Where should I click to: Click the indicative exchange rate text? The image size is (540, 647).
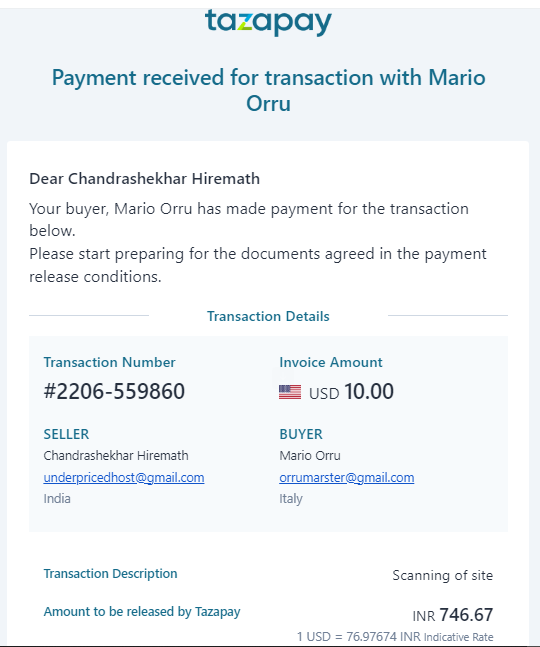pyautogui.click(x=395, y=637)
